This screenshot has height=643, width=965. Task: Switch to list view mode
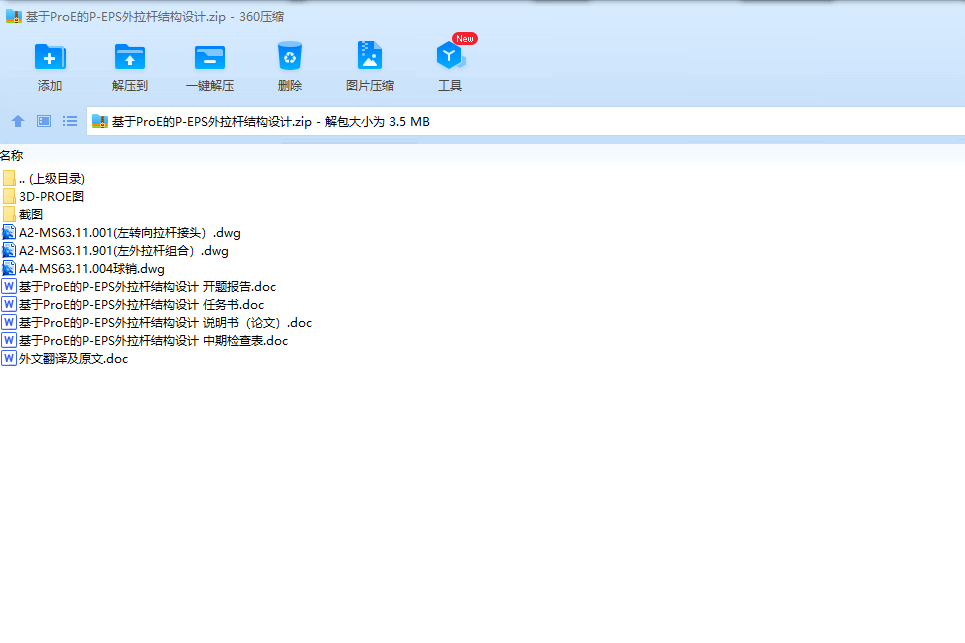[x=70, y=121]
